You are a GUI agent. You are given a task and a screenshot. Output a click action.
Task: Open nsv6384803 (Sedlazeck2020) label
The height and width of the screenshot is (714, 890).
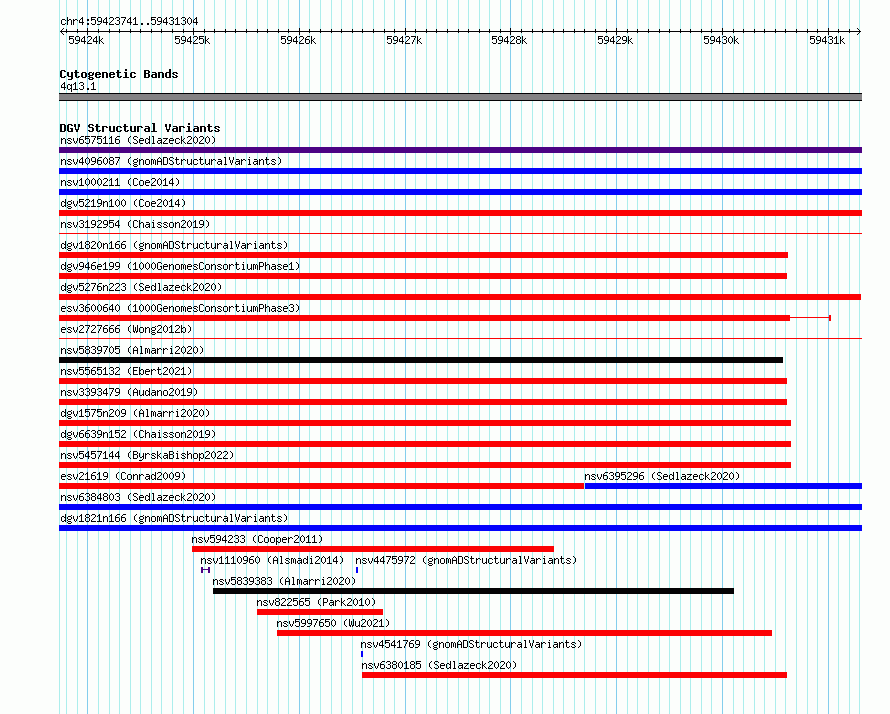tap(138, 497)
